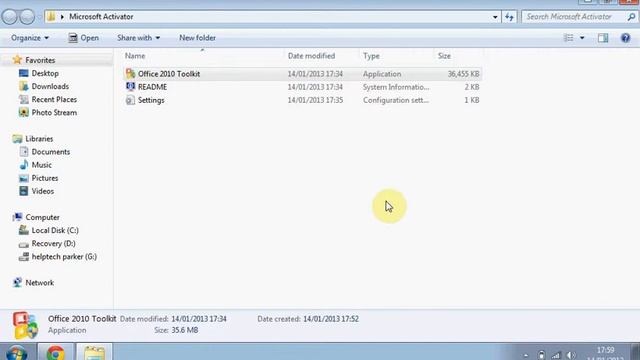Viewport: 640px width, 360px height.
Task: Click the System Informatio... type cell
Action: (x=396, y=87)
